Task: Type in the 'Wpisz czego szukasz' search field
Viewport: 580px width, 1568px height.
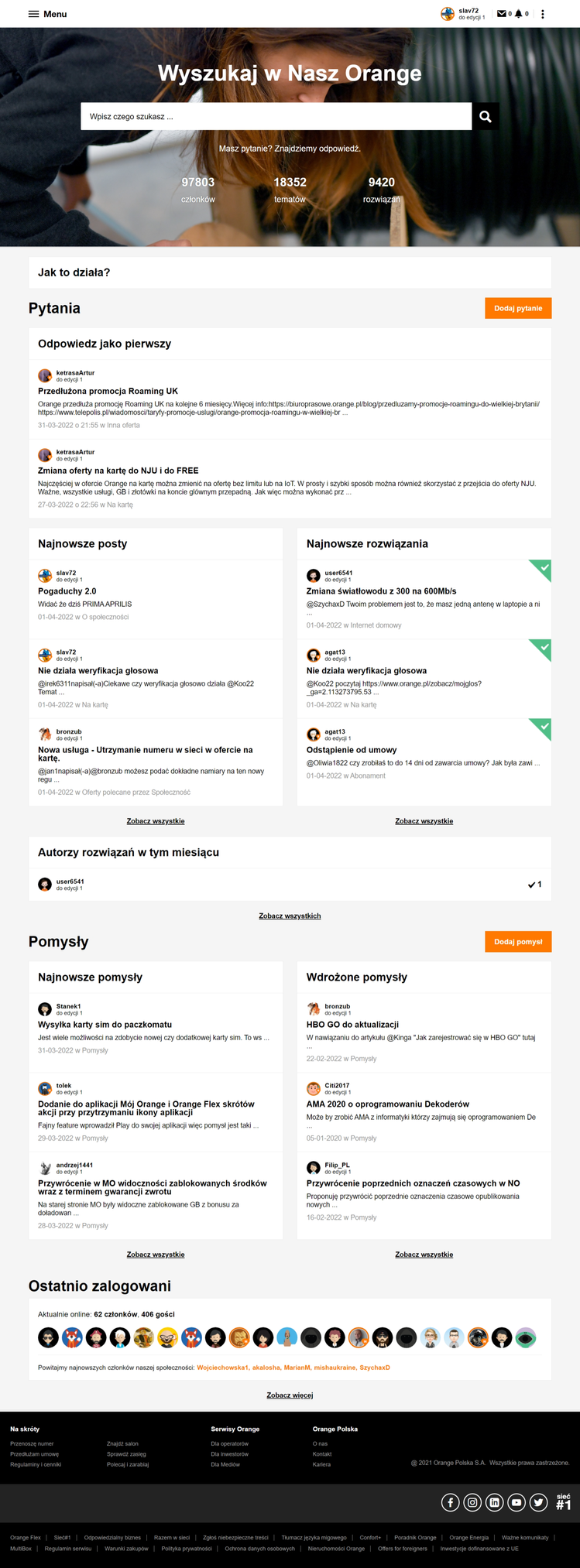Action: coord(276,117)
